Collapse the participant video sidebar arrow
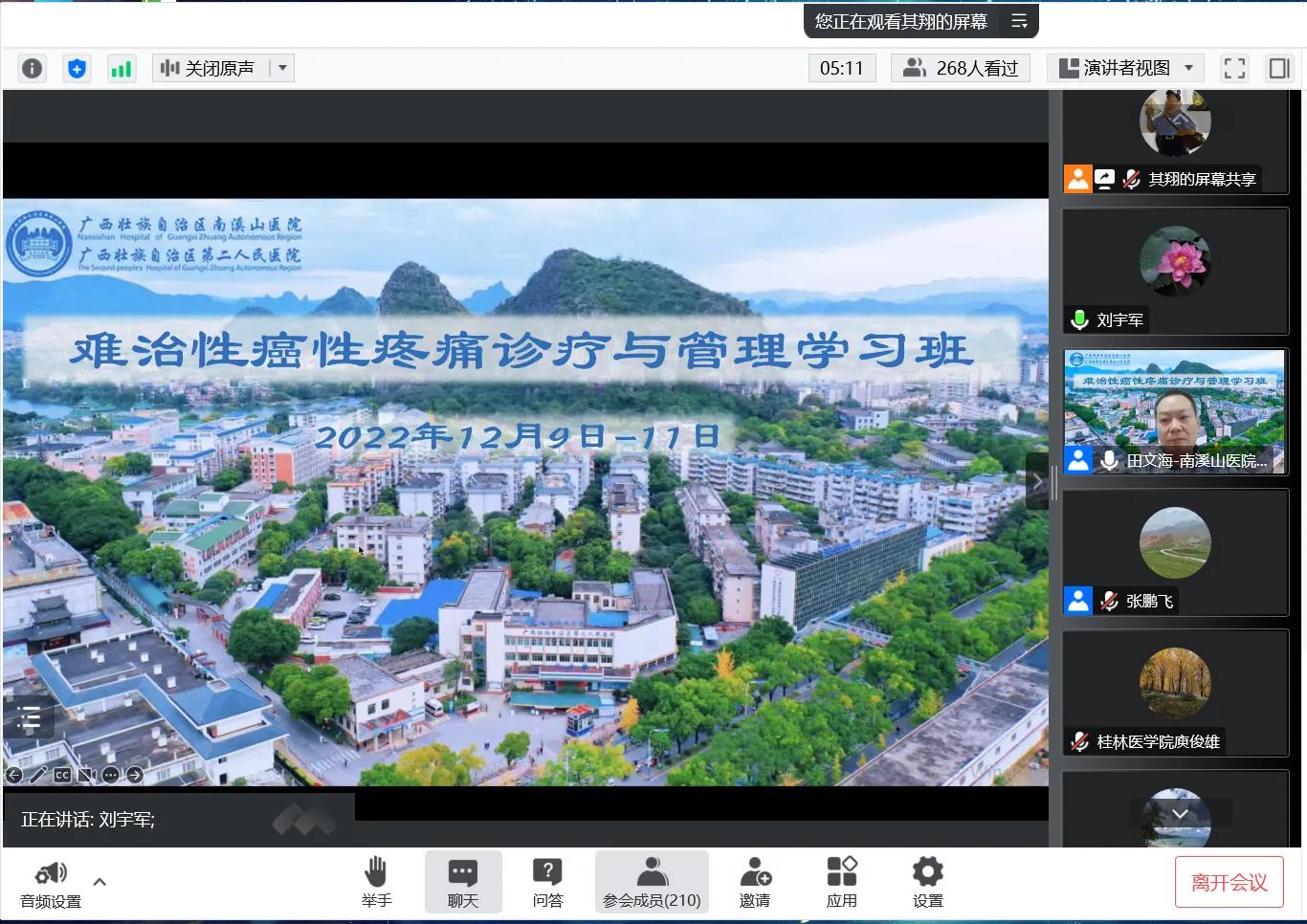This screenshot has height=924, width=1307. point(1037,481)
